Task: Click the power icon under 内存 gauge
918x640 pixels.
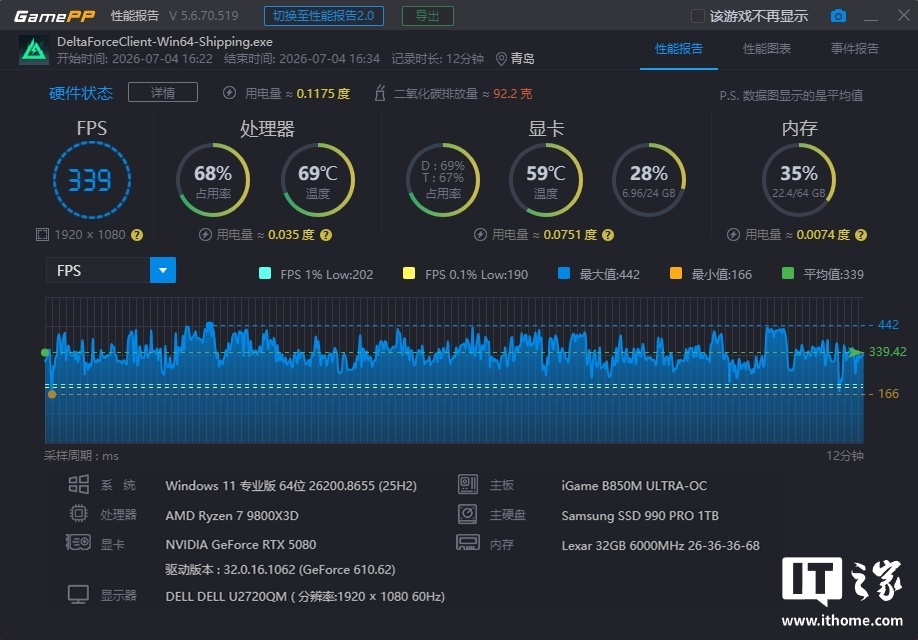Action: click(733, 235)
